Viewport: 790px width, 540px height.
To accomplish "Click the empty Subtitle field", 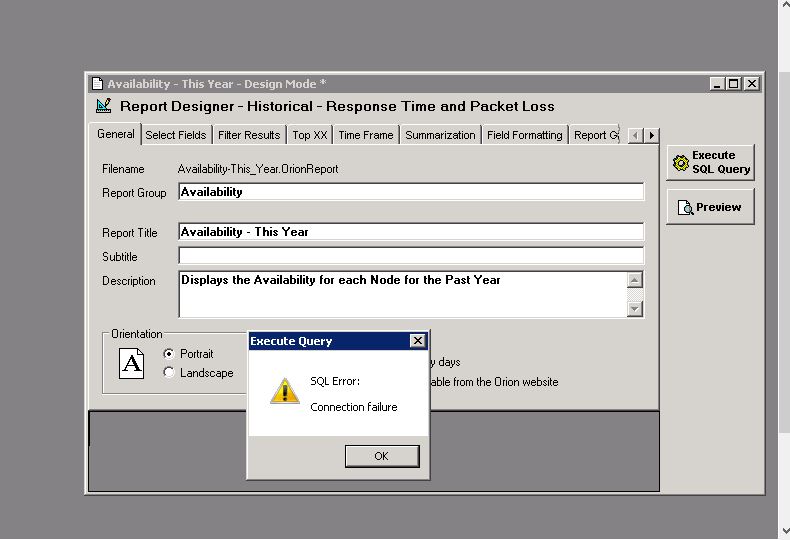I will click(411, 255).
